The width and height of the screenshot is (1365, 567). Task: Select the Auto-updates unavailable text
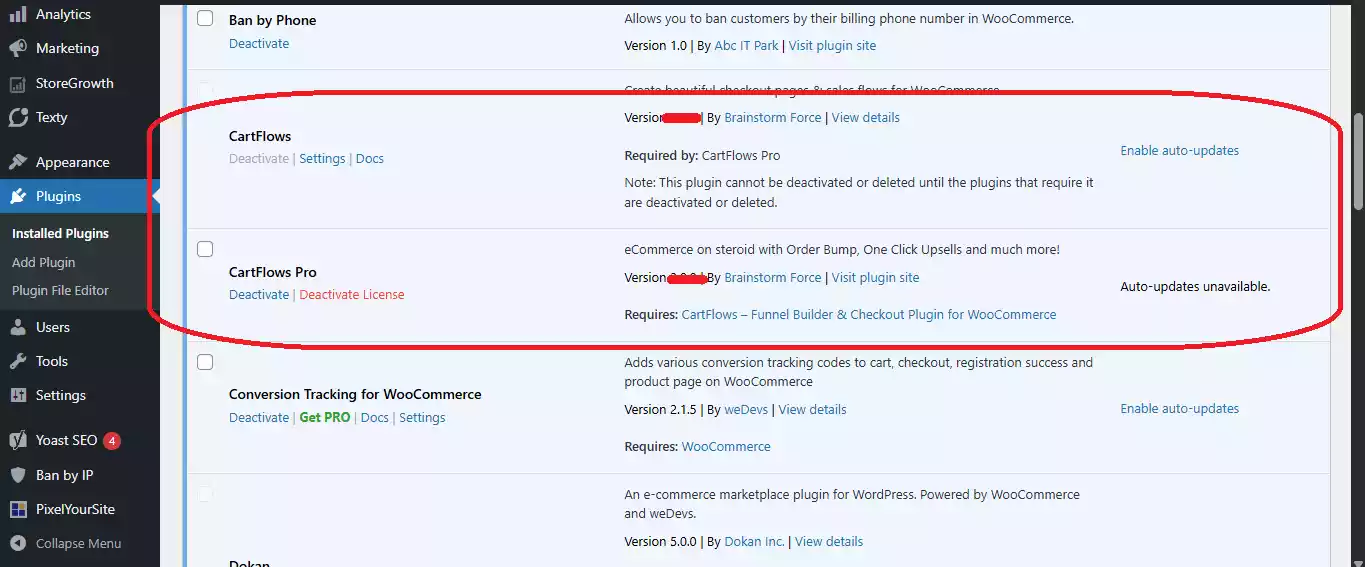tap(1195, 286)
